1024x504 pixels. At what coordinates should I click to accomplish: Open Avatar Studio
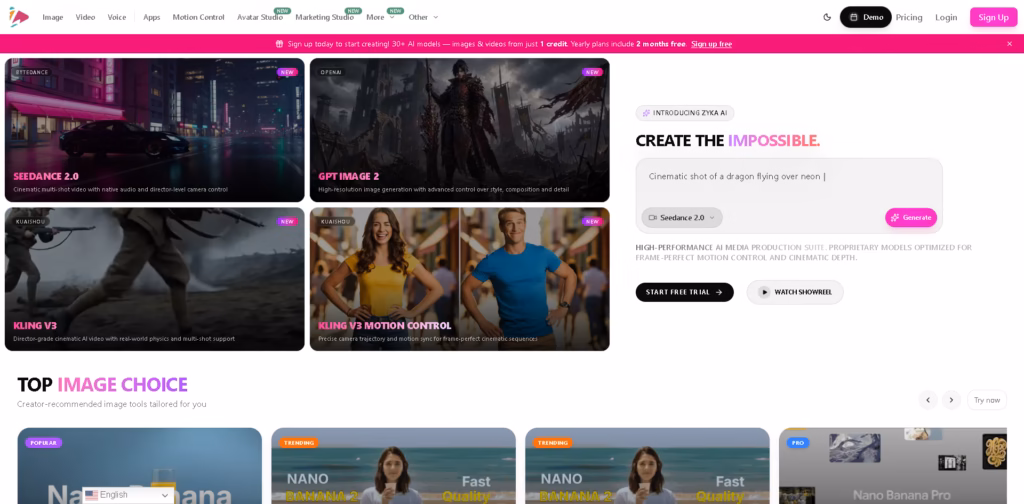point(260,17)
